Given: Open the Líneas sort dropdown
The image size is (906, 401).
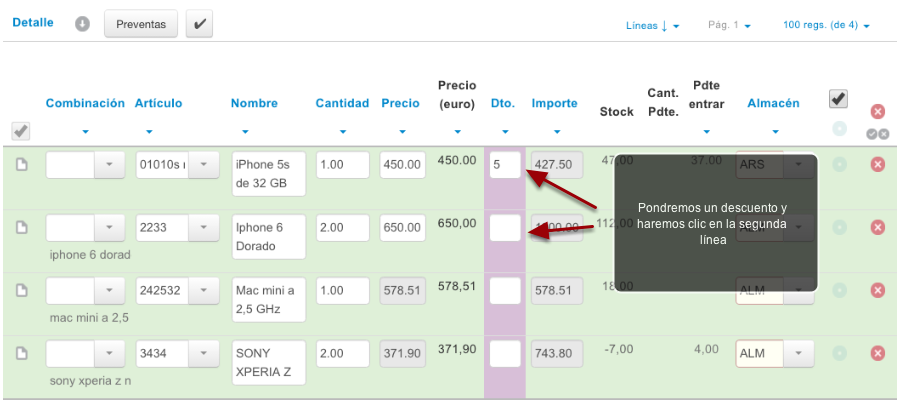Looking at the screenshot, I should (652, 25).
